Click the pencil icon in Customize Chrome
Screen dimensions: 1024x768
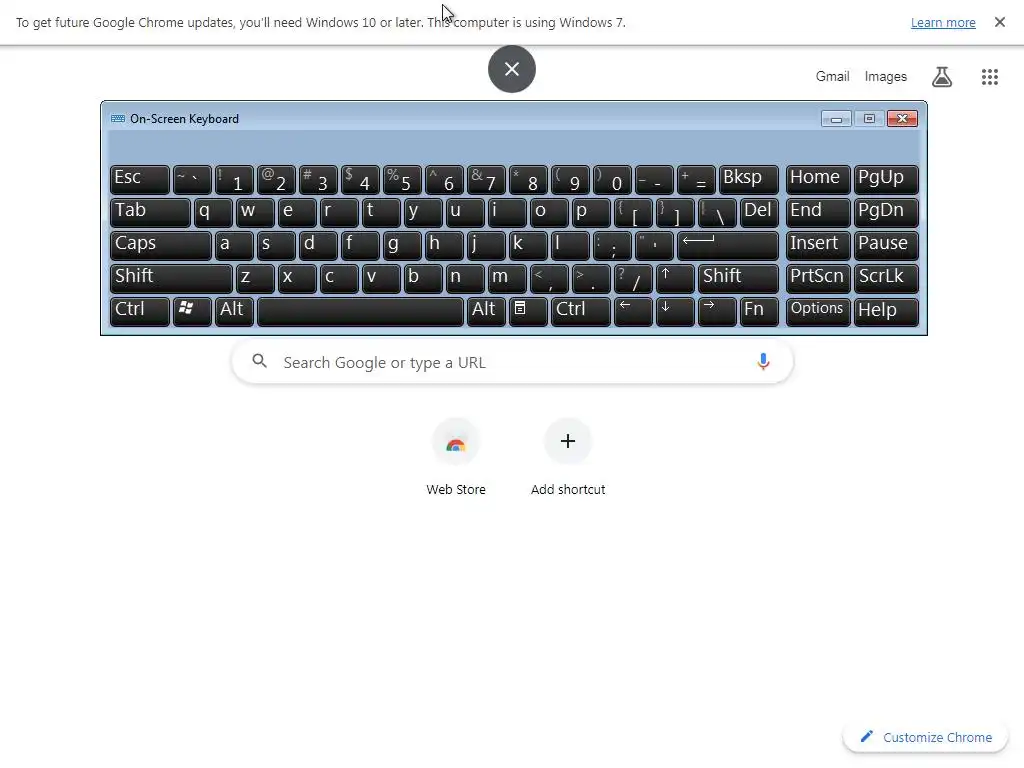click(867, 737)
